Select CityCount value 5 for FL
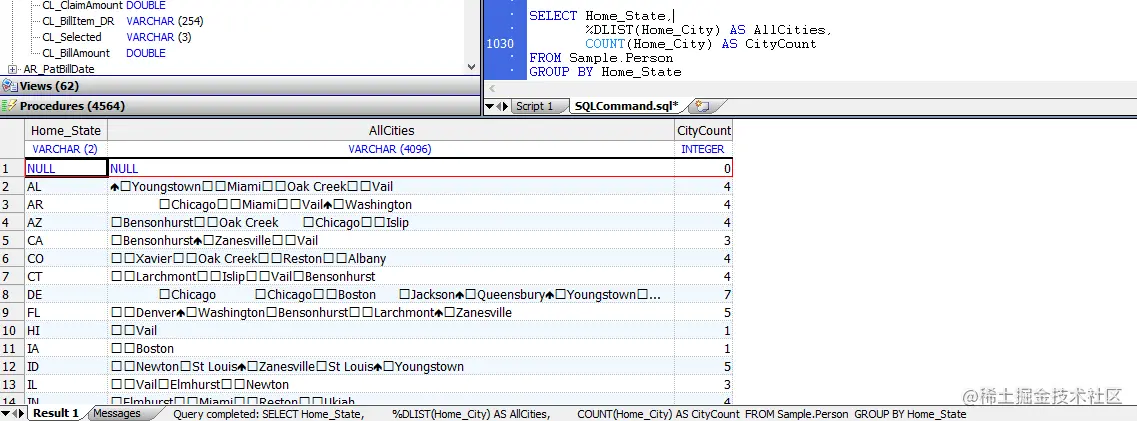Image resolution: width=1137 pixels, height=421 pixels. point(703,312)
